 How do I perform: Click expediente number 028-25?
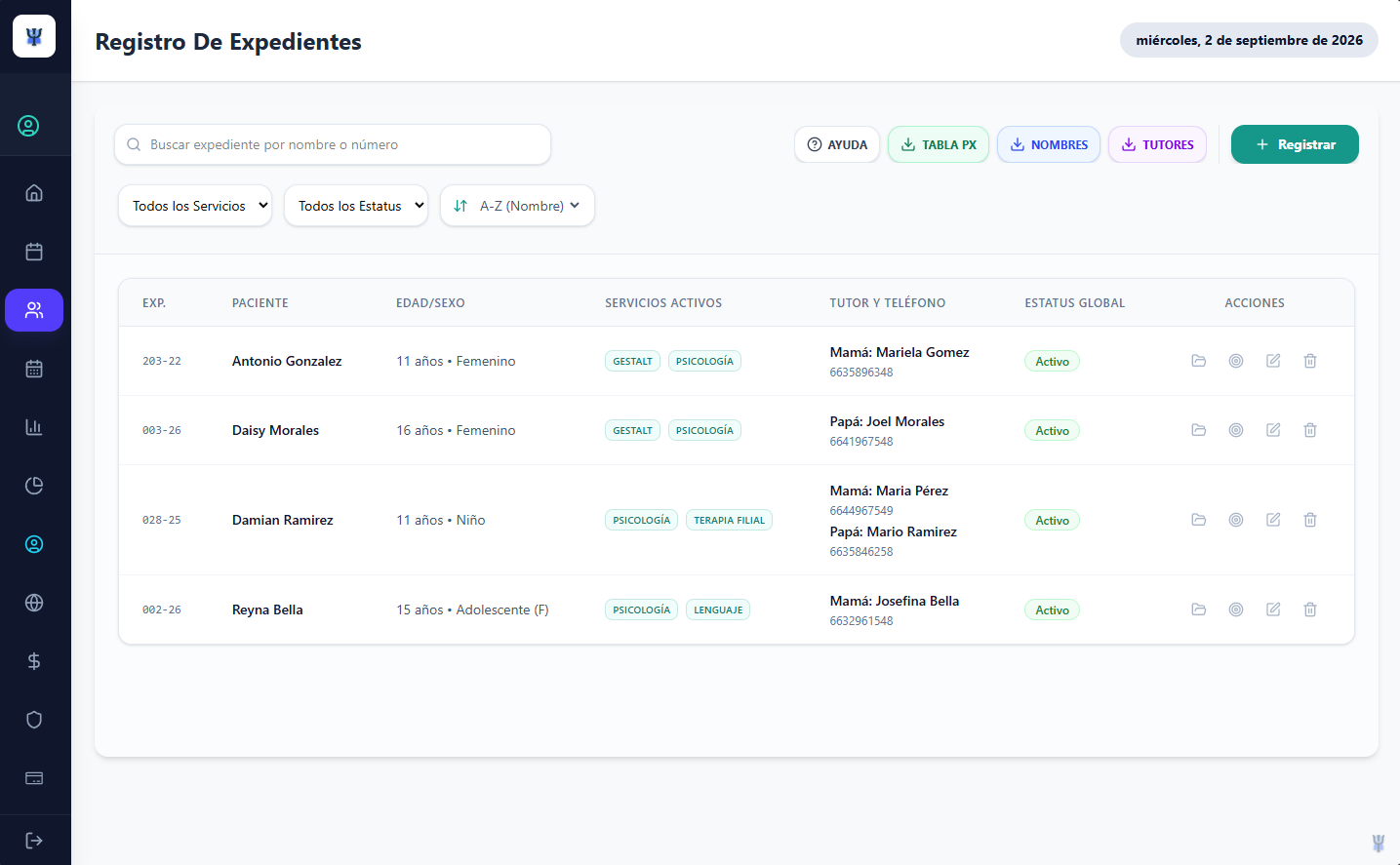coord(162,520)
